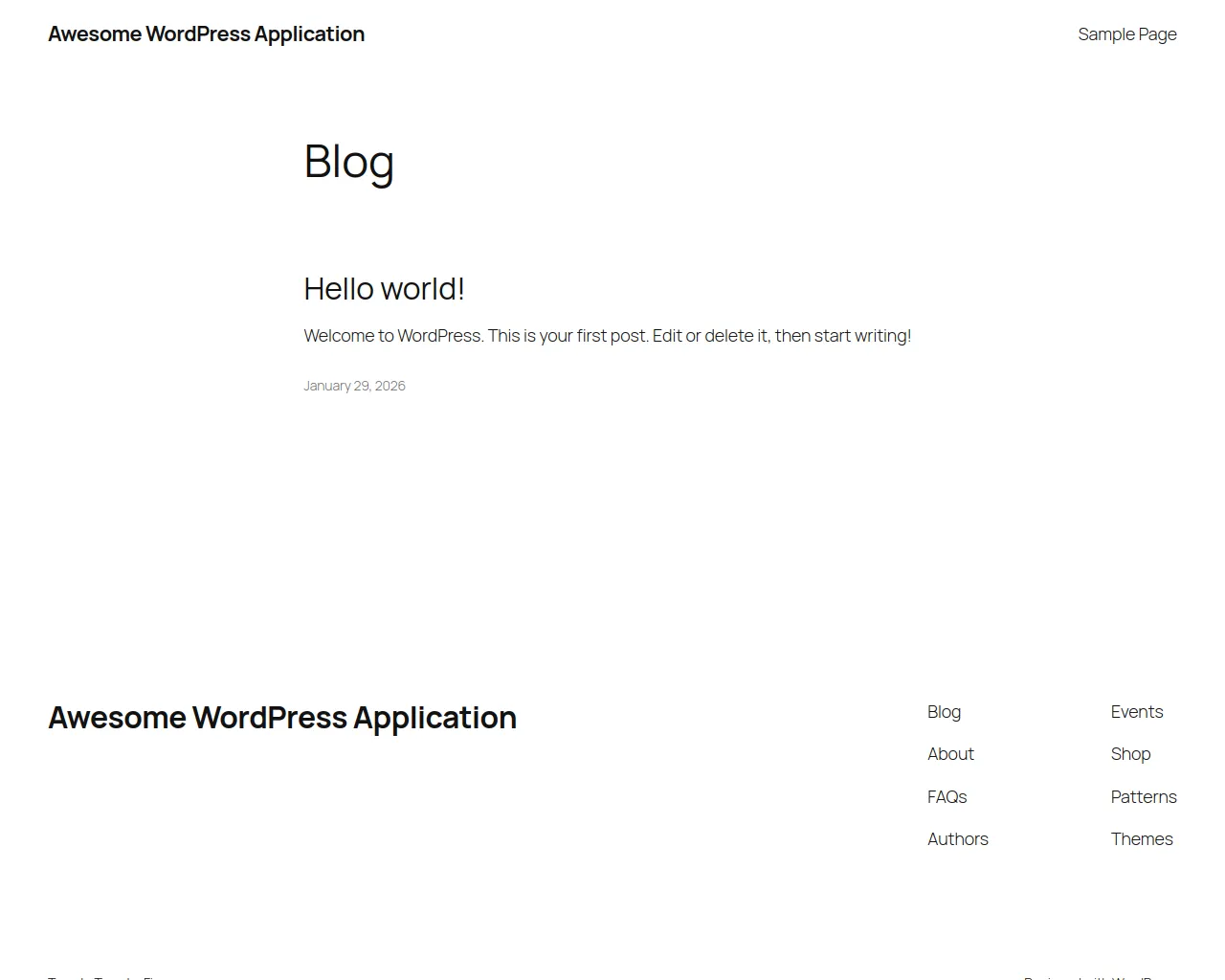Open the footer site title Awesome WordPress Application
This screenshot has width=1225, height=980.
coord(282,718)
